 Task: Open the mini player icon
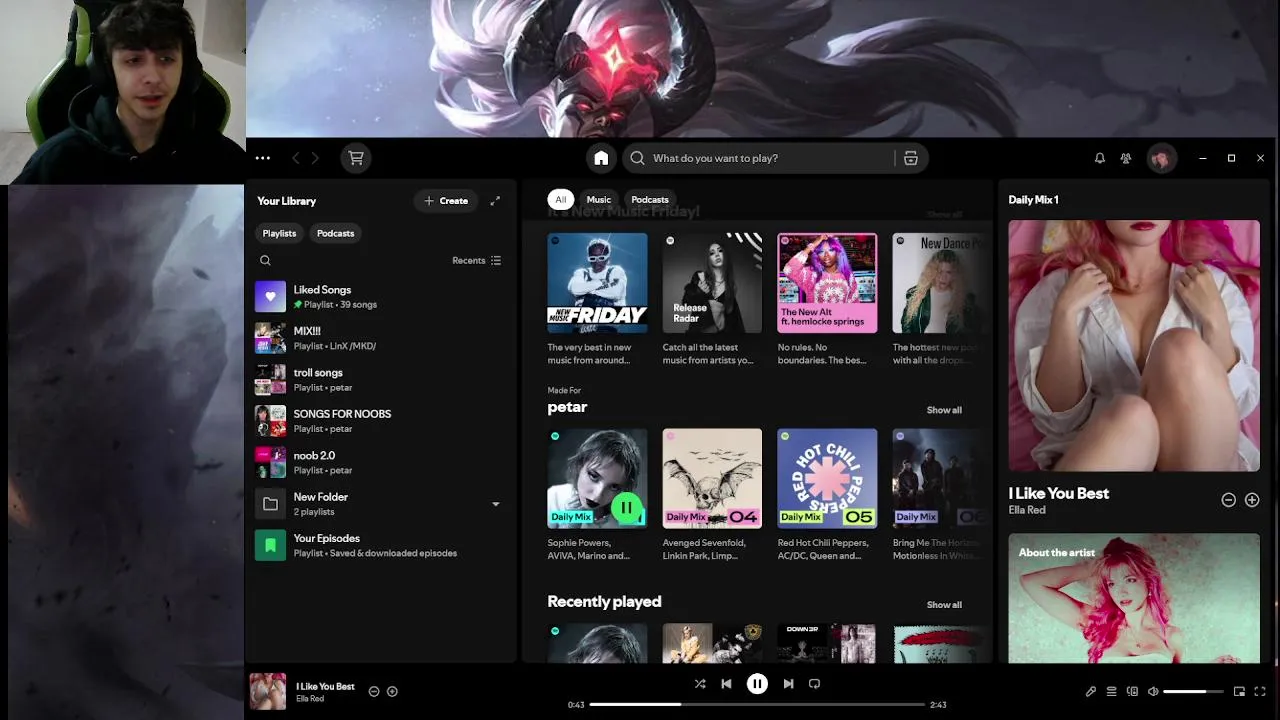point(1239,691)
